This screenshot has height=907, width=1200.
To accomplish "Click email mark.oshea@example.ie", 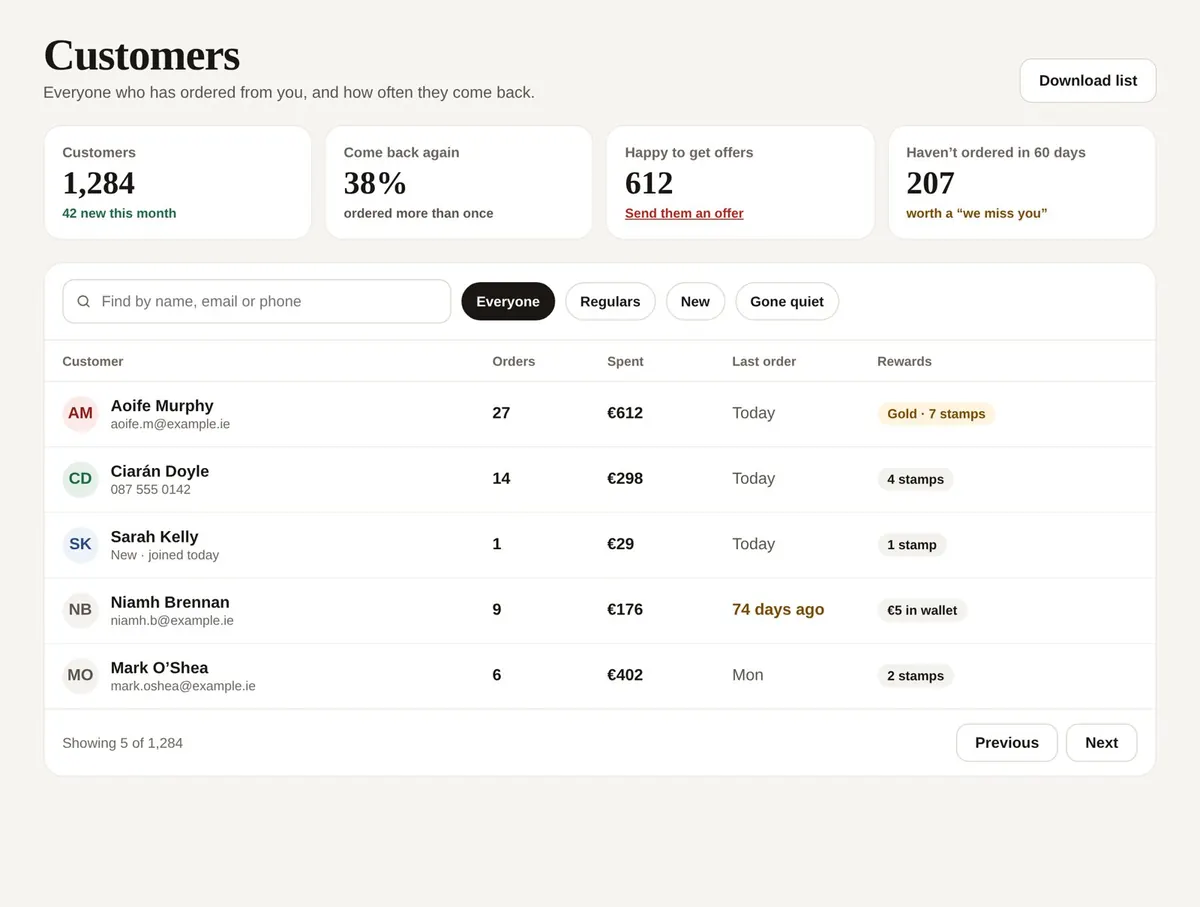I will pyautogui.click(x=183, y=686).
